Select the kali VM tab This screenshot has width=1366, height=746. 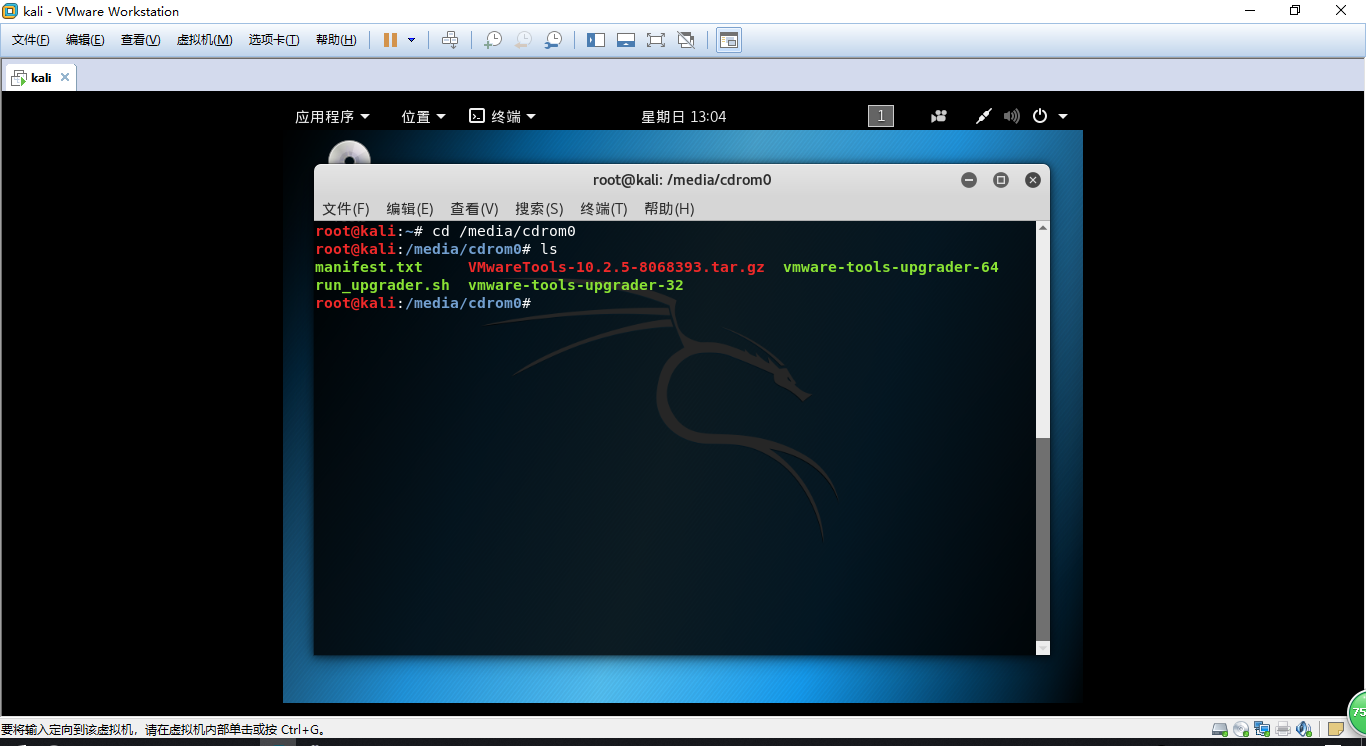[x=40, y=77]
